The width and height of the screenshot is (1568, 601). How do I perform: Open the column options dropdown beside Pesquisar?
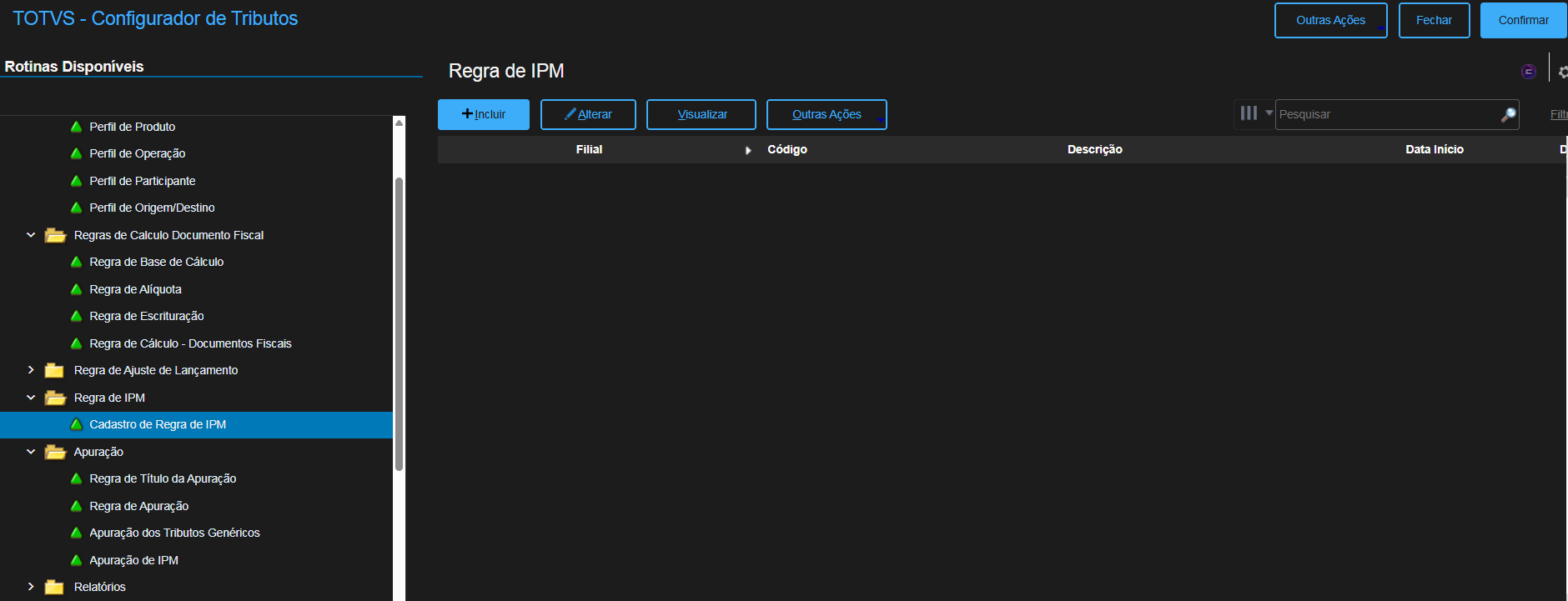(x=1256, y=113)
